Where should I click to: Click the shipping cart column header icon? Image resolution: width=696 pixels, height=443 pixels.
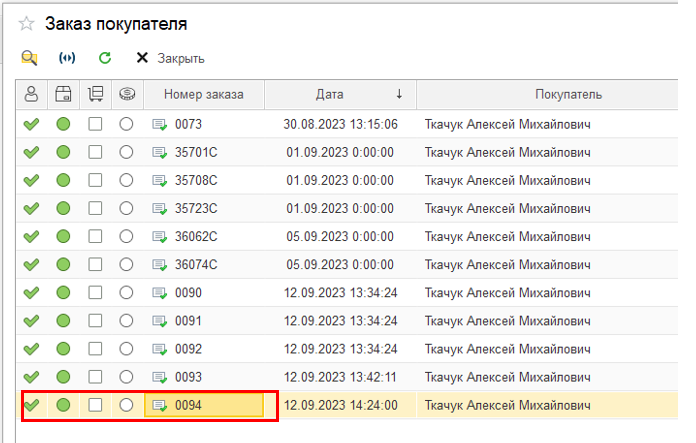[x=95, y=95]
